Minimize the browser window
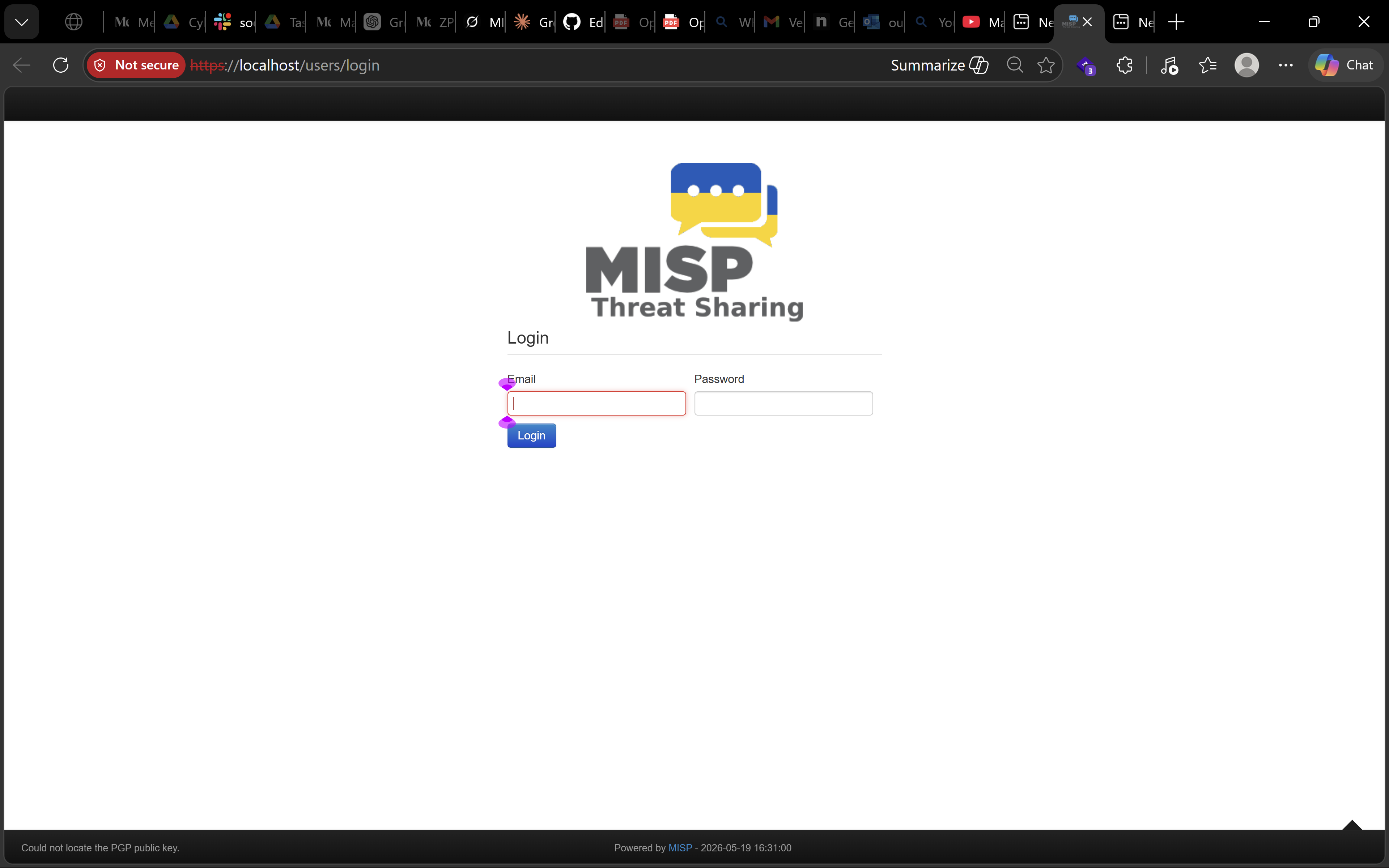1389x868 pixels. click(x=1264, y=22)
